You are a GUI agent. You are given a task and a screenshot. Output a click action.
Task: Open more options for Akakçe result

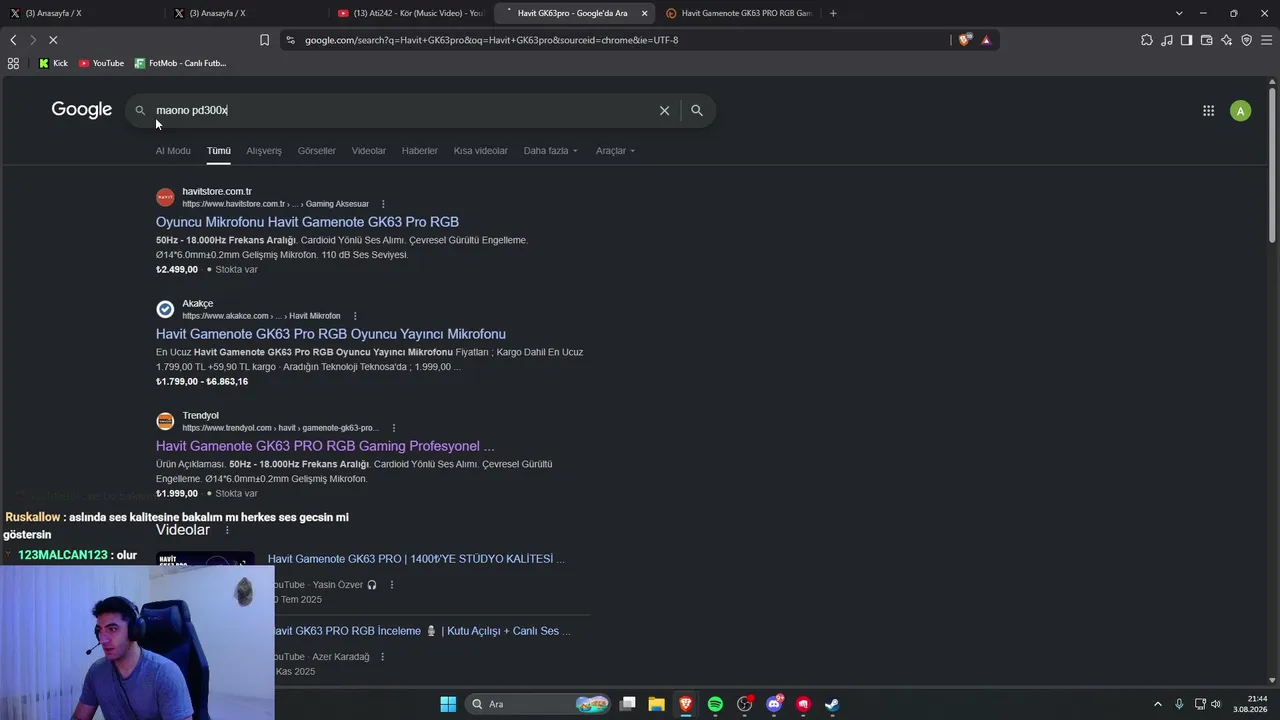(355, 316)
